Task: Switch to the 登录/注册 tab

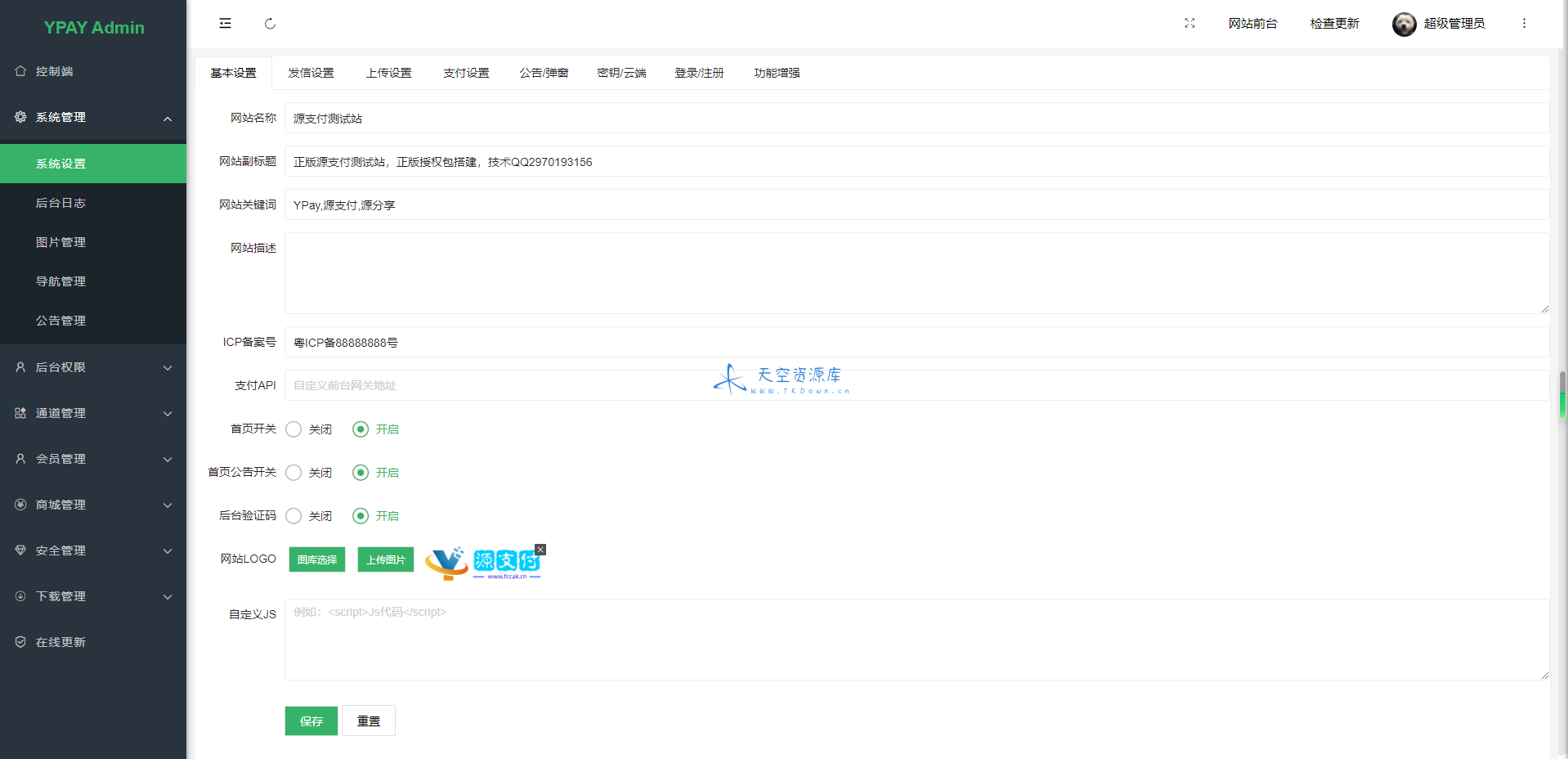Action: click(700, 73)
